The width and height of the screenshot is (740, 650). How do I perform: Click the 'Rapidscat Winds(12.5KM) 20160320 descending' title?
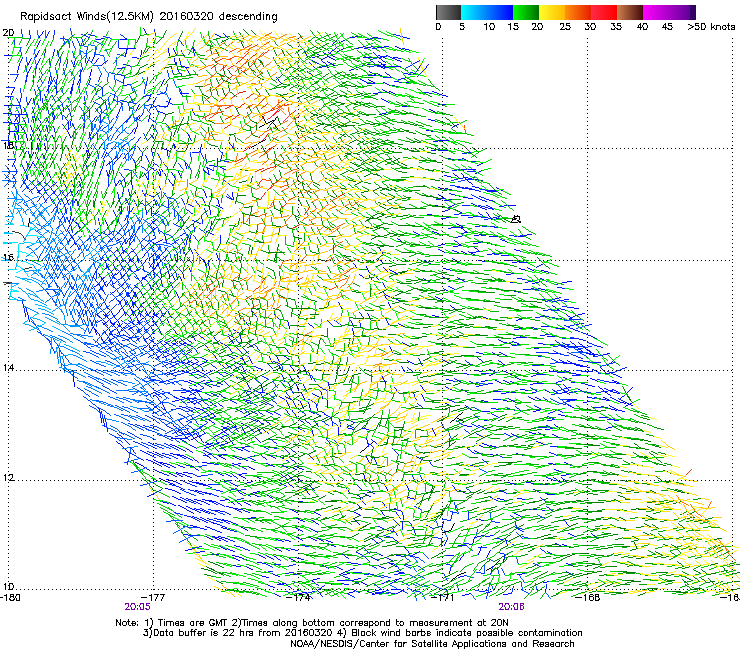(x=149, y=17)
